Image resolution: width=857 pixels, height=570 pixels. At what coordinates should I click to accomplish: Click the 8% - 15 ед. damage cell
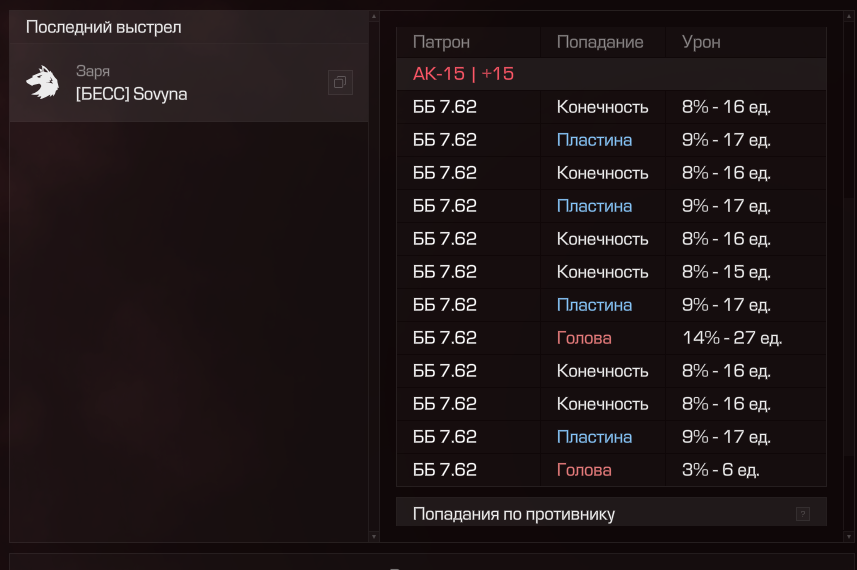coord(726,272)
